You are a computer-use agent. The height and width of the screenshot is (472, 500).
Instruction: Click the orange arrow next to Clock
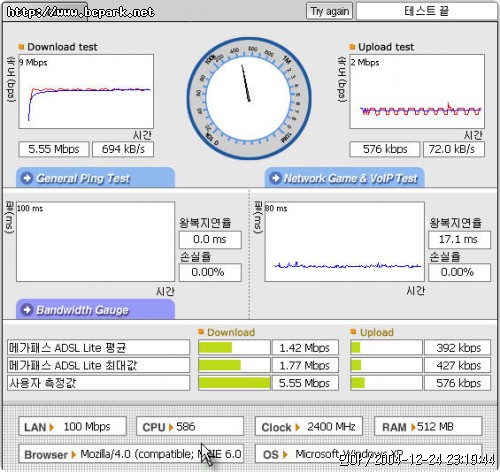(298, 427)
